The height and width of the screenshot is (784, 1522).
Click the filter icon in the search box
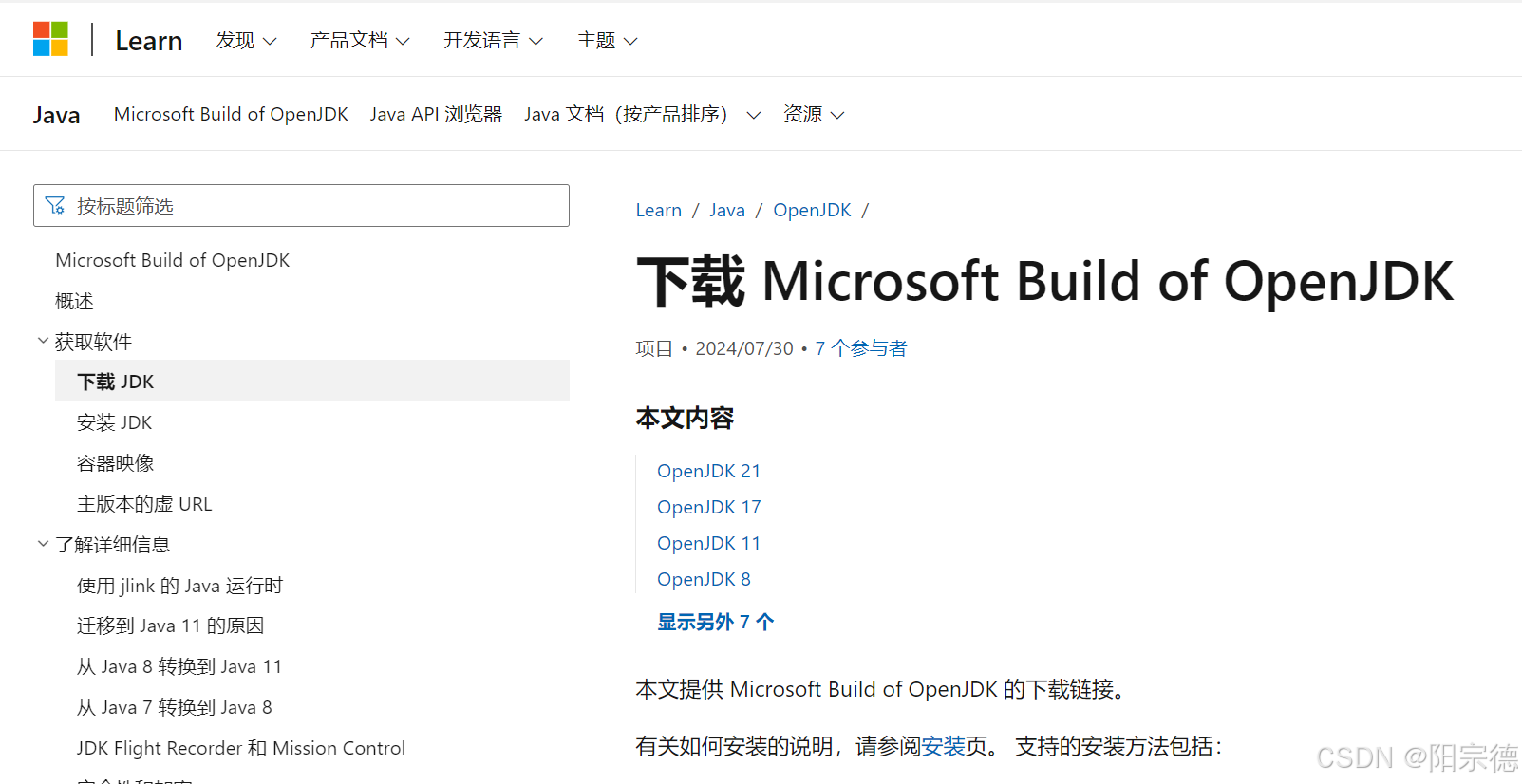point(55,205)
